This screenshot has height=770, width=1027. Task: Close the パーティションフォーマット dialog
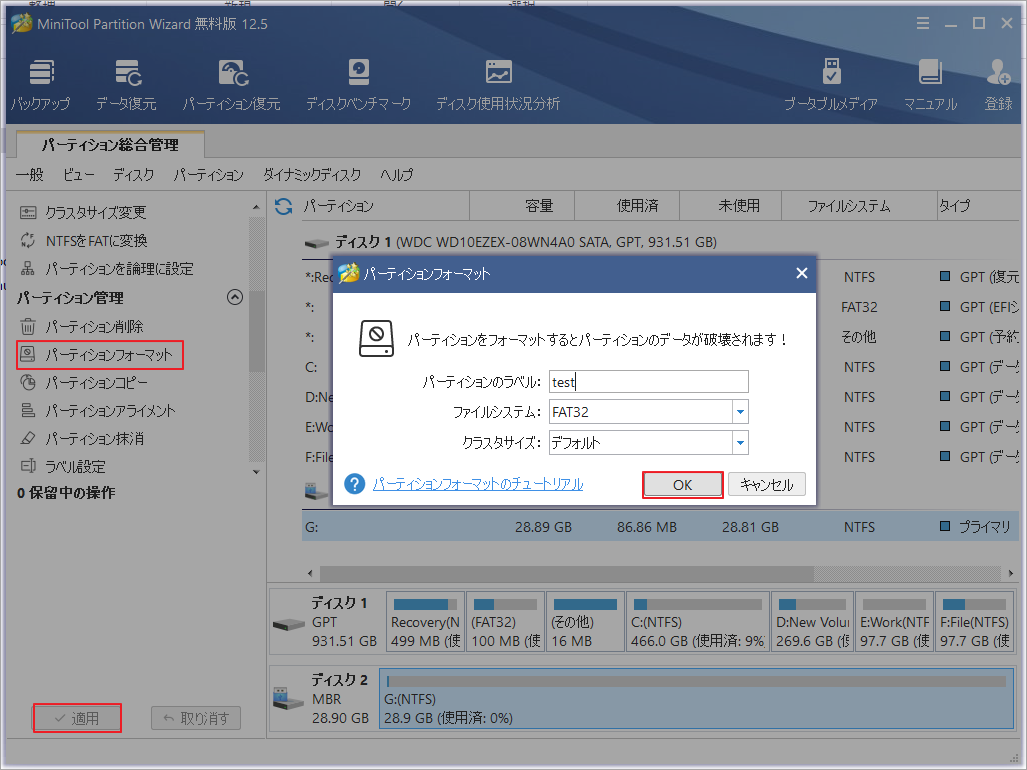pos(802,273)
